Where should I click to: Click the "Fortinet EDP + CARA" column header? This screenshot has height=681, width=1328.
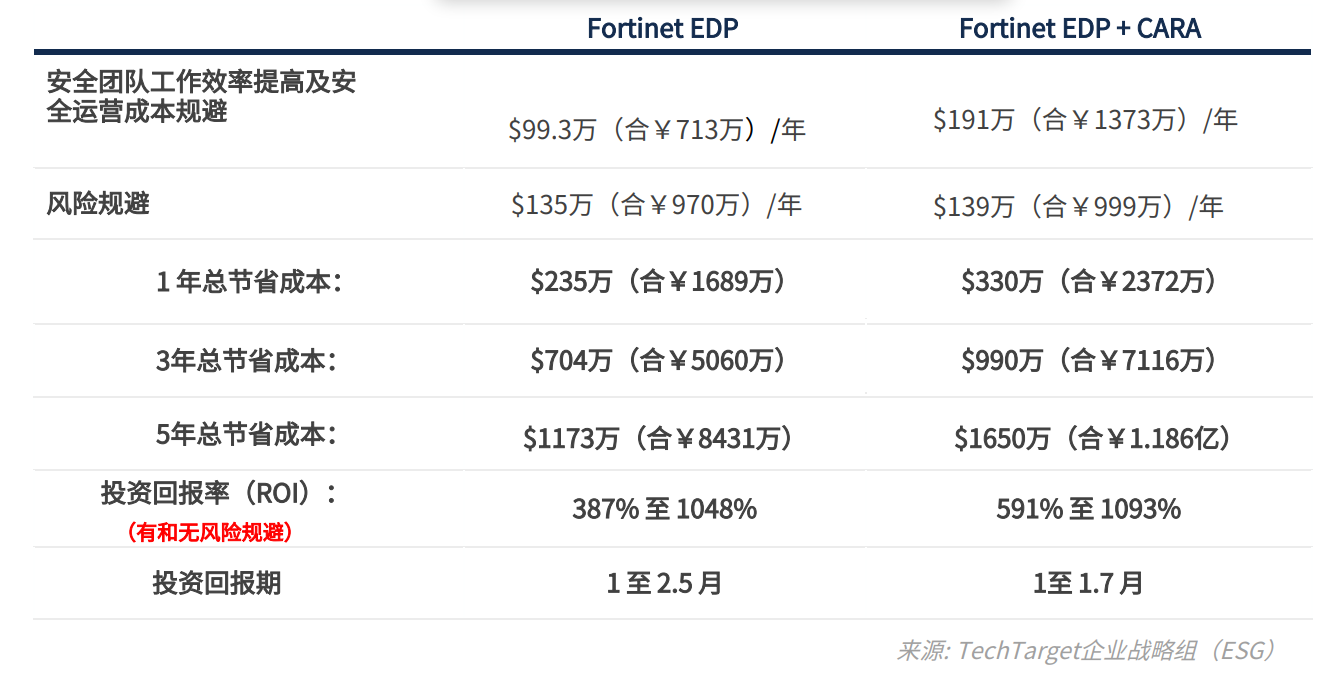[x=1080, y=28]
